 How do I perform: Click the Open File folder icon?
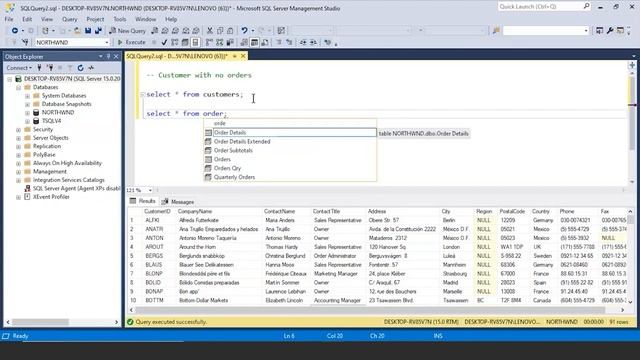tap(77, 31)
